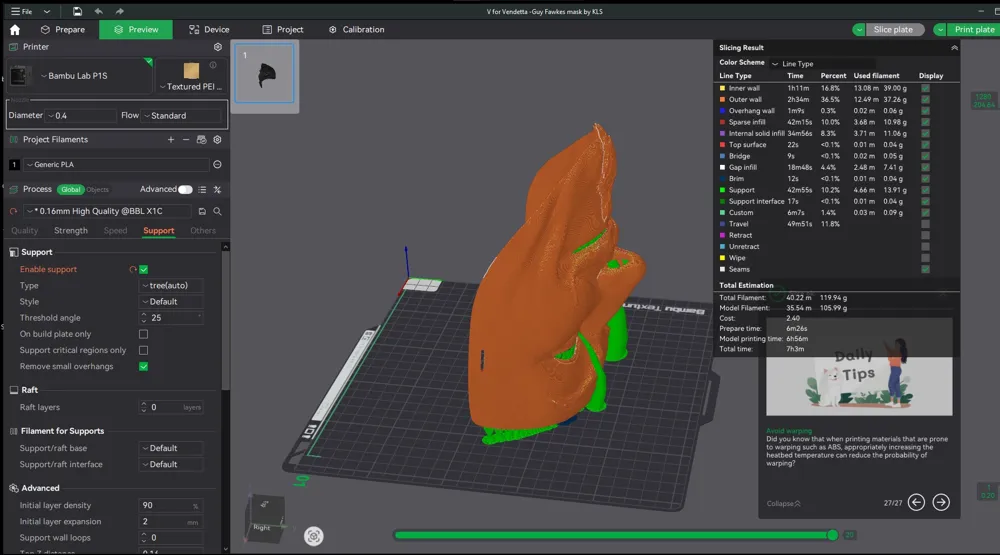Screen dimensions: 1000x555
Task: Open Textured PEI plate type dropdown
Action: [x=191, y=87]
